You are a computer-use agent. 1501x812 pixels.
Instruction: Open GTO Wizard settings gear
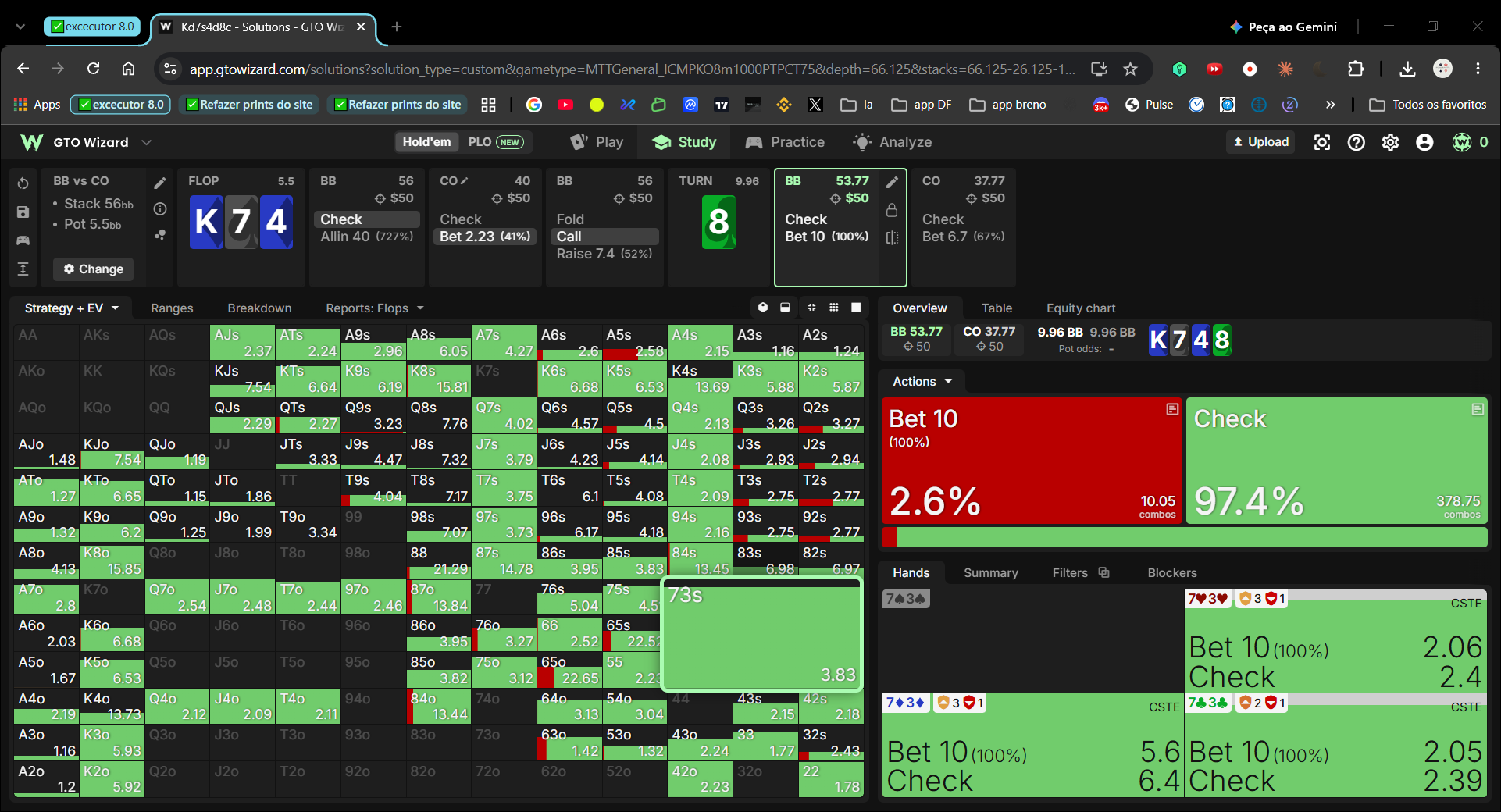1390,142
